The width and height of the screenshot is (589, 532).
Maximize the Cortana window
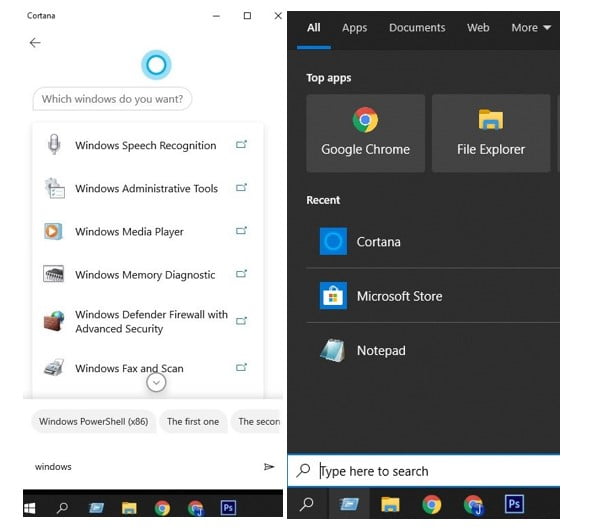click(247, 16)
